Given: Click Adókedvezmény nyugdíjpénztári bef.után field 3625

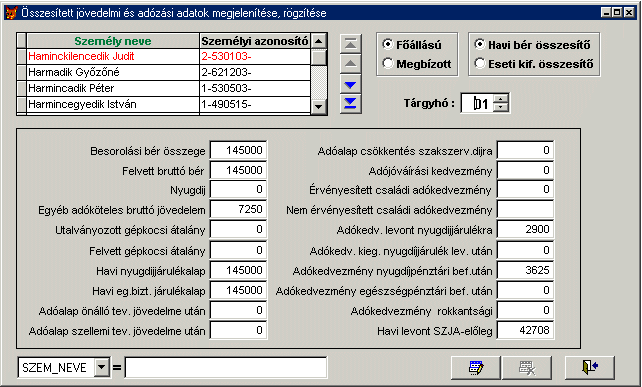Looking at the screenshot, I should coord(525,270).
